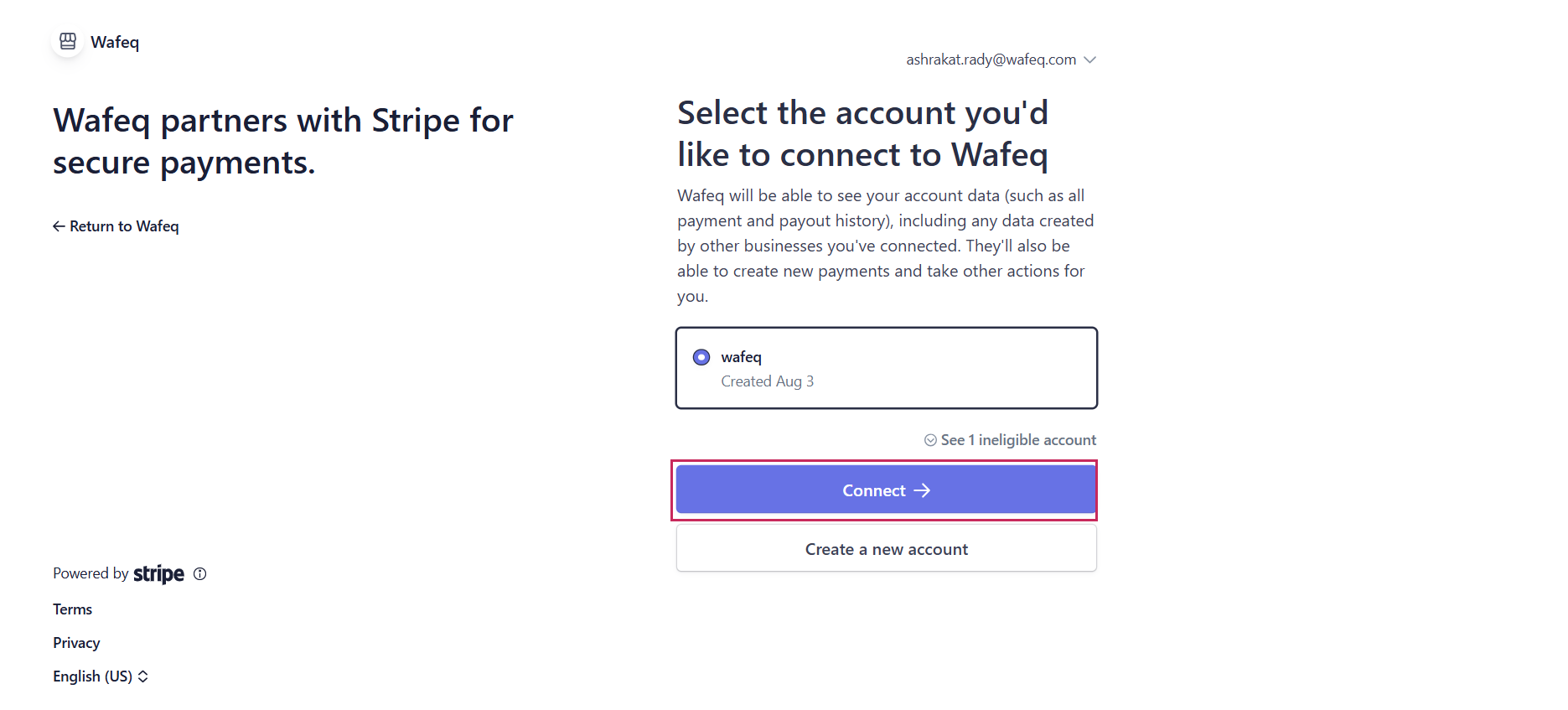This screenshot has width=1568, height=710.
Task: Click the up-down arrows beside English (US)
Action: click(143, 676)
